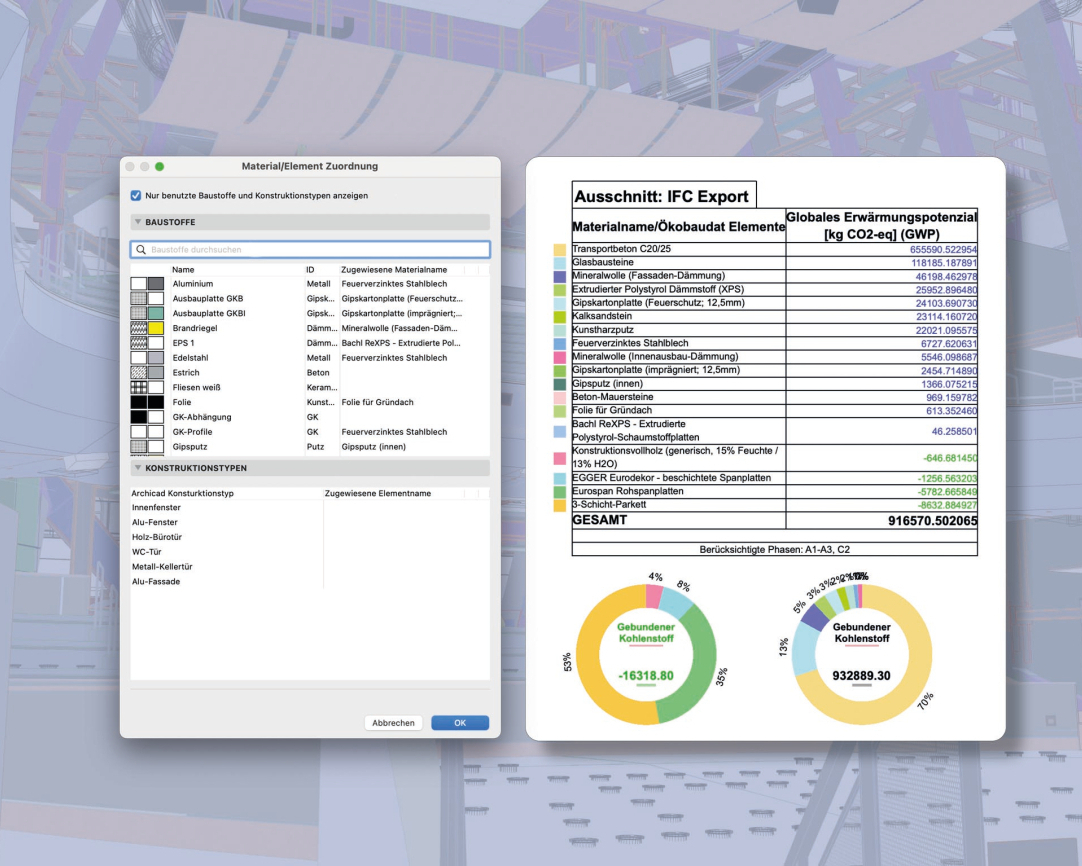Image resolution: width=1082 pixels, height=866 pixels.
Task: Collapse the BAUSTOFFE section
Action: [x=137, y=222]
